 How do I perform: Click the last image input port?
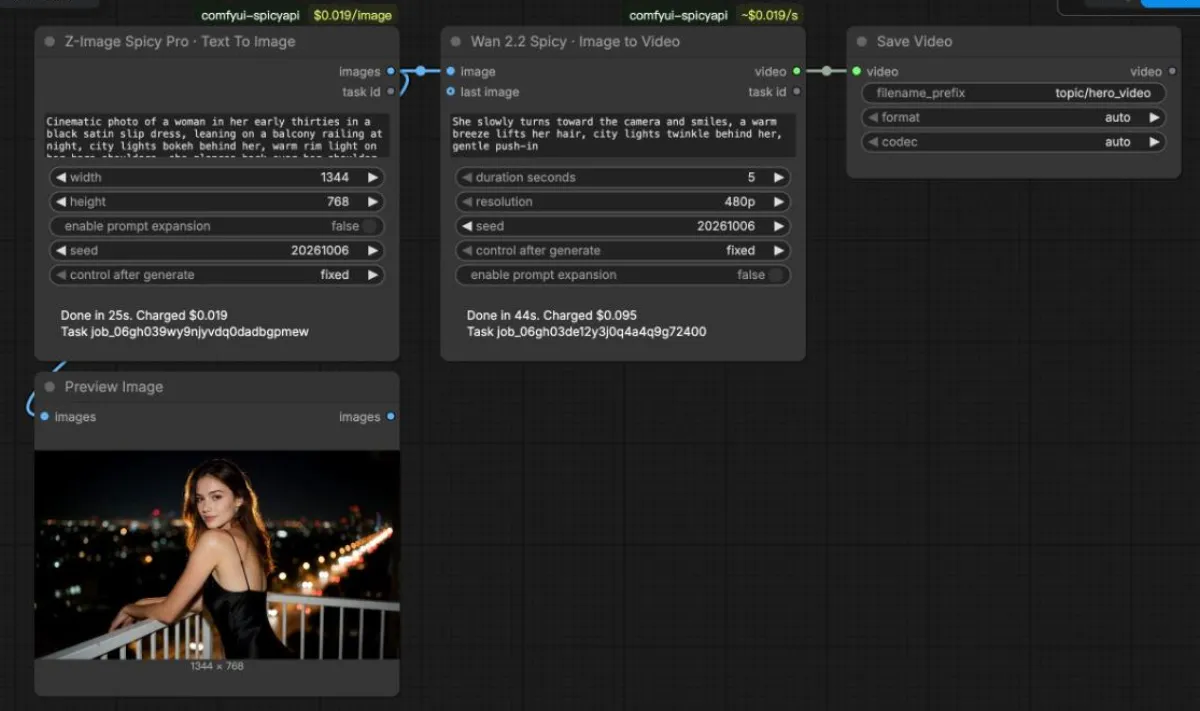[x=451, y=91]
